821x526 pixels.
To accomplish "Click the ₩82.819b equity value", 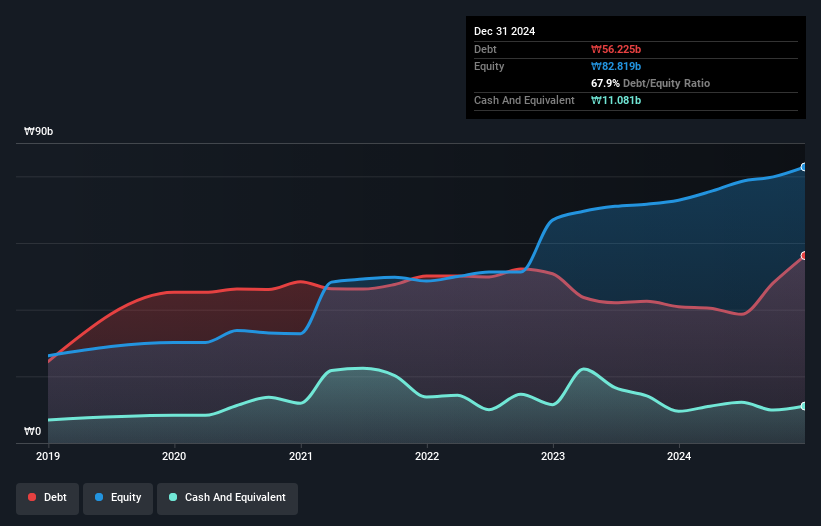I will tap(616, 66).
